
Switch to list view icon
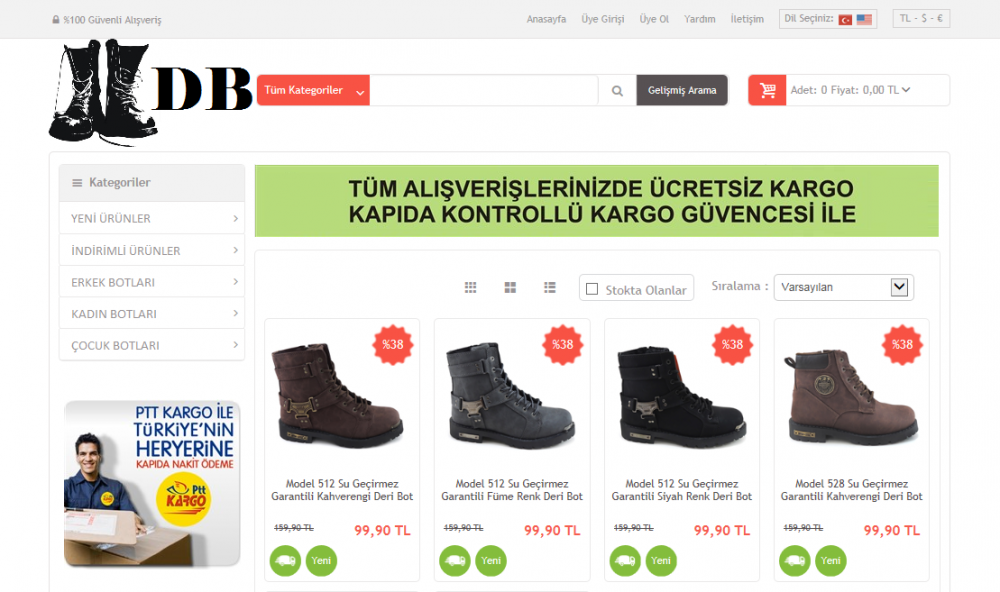550,288
